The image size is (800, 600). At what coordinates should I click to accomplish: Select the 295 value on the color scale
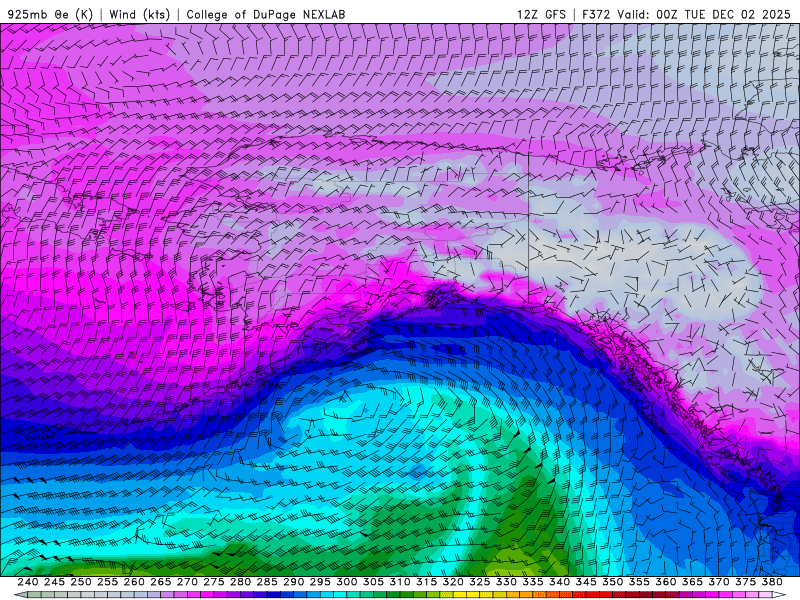coord(320,582)
